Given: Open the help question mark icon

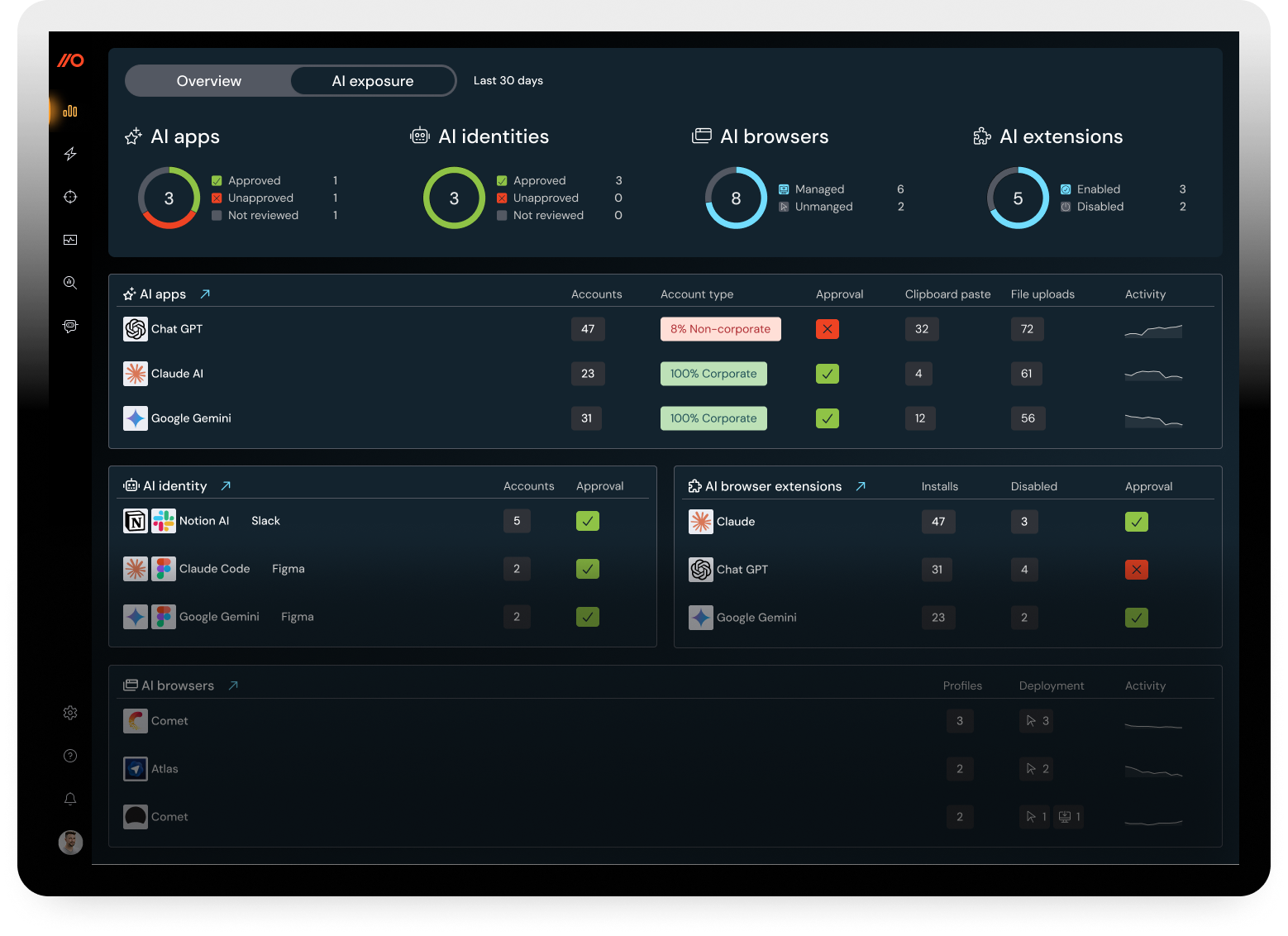Looking at the screenshot, I should coord(70,756).
